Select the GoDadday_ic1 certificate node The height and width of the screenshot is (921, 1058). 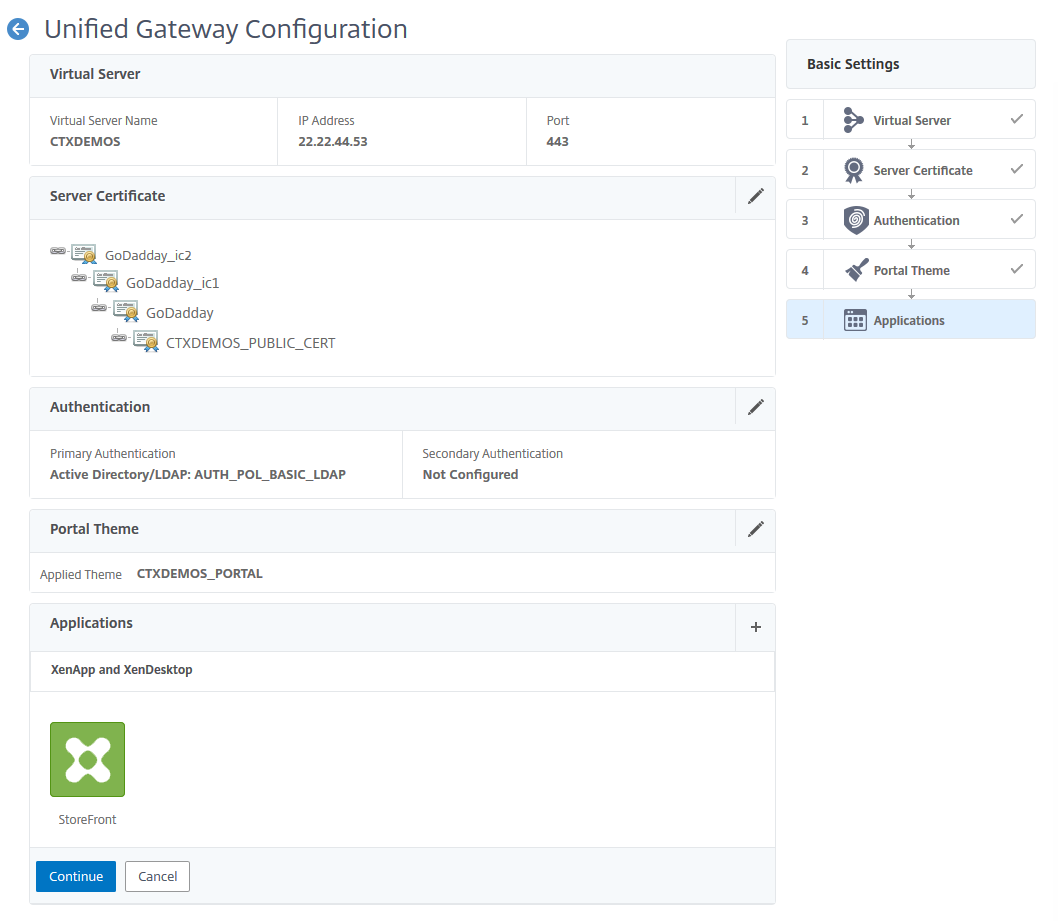[172, 283]
